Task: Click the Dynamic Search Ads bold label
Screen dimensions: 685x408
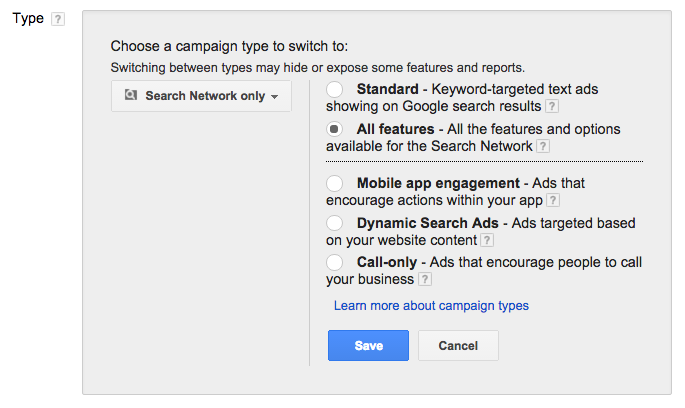Action: click(x=428, y=223)
